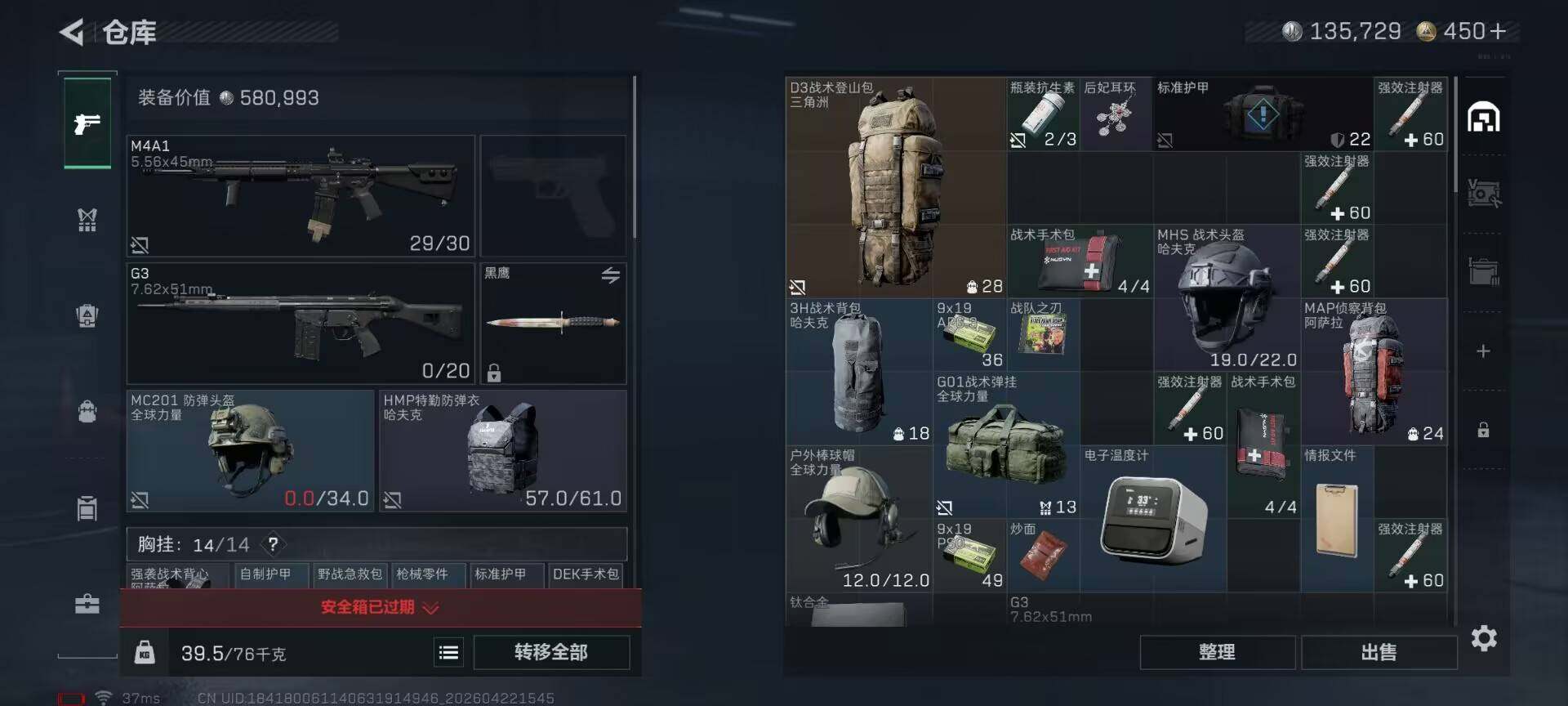Select the main stash warehouse icon
The width and height of the screenshot is (1568, 706).
click(x=1483, y=117)
